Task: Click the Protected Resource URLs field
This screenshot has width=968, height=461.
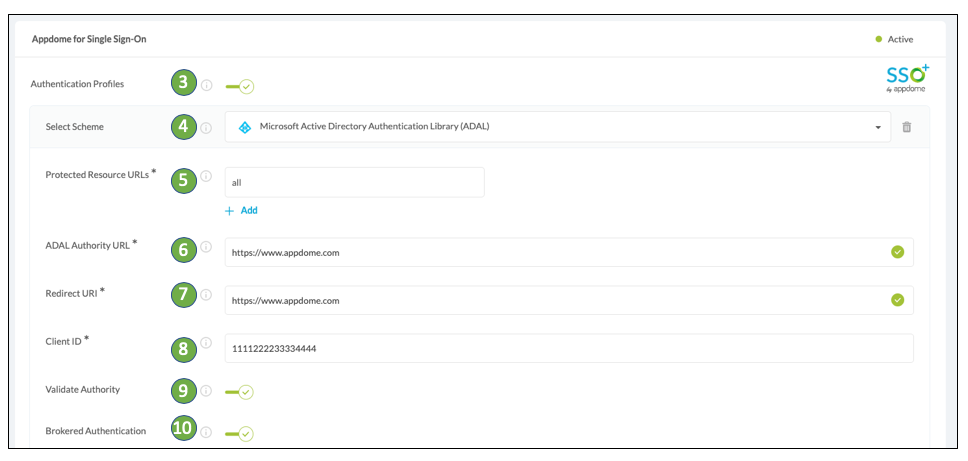Action: [355, 183]
